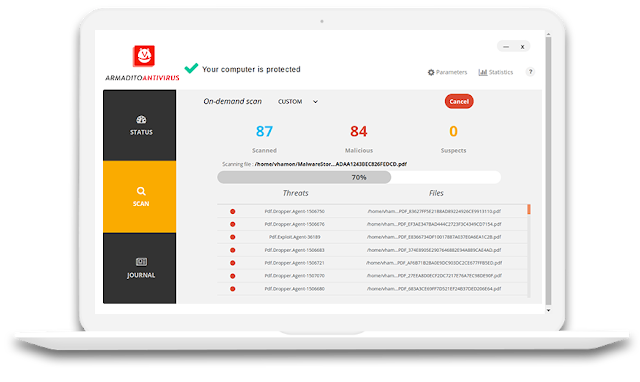Click file path of Pdf.Dropper.Agent-1506750 row
Image resolution: width=640 pixels, height=382 pixels.
[x=434, y=211]
